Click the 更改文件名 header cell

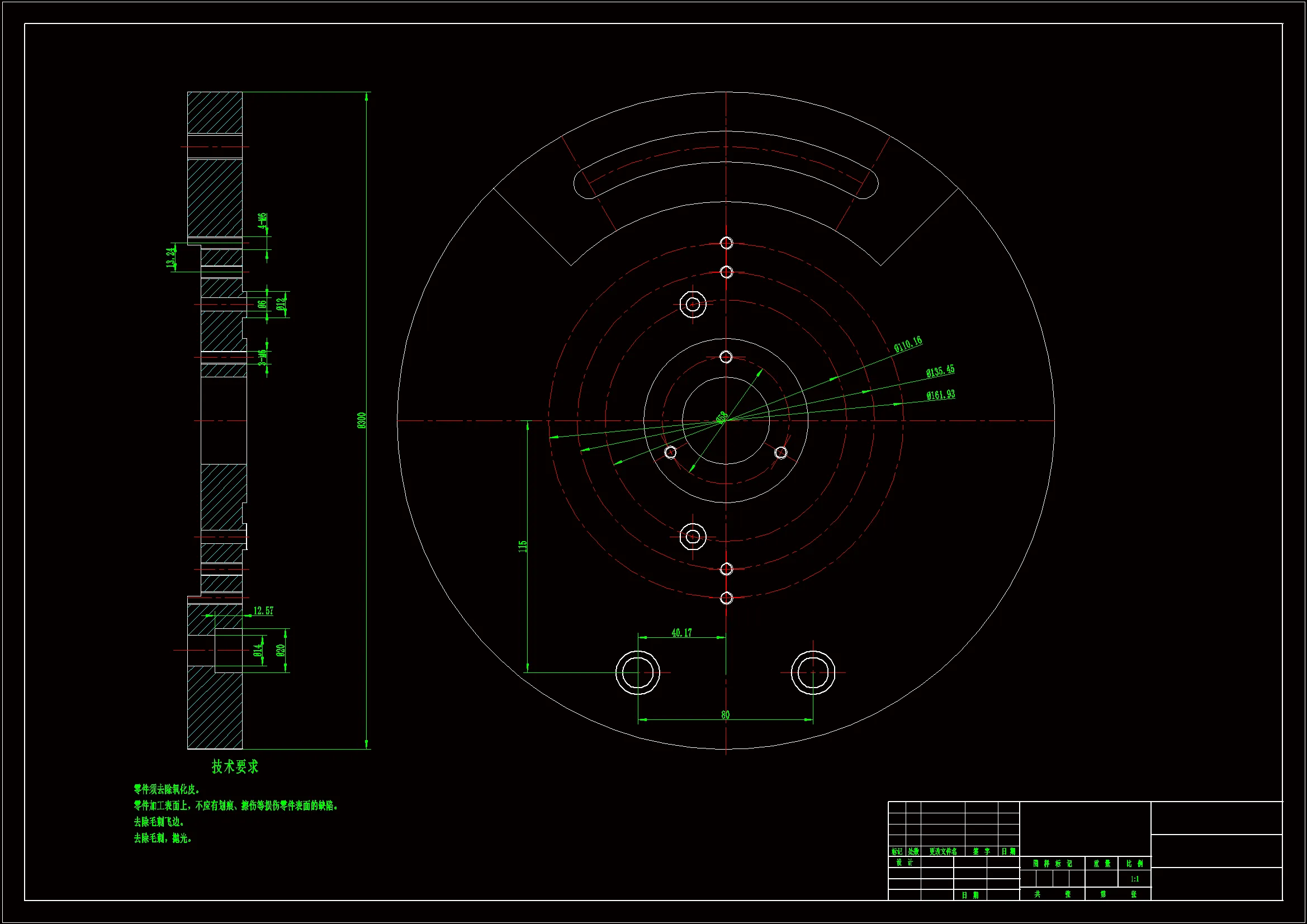point(943,852)
